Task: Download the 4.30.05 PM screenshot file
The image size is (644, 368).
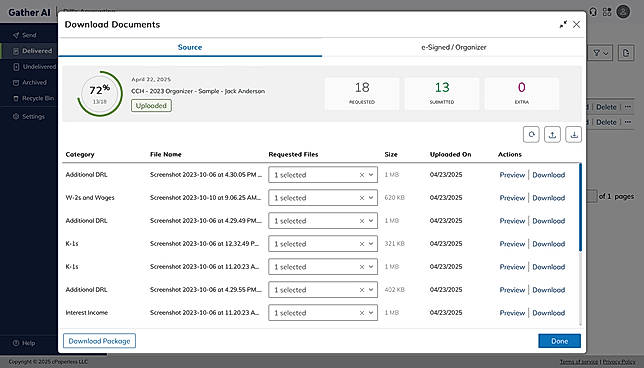Action: pos(549,175)
